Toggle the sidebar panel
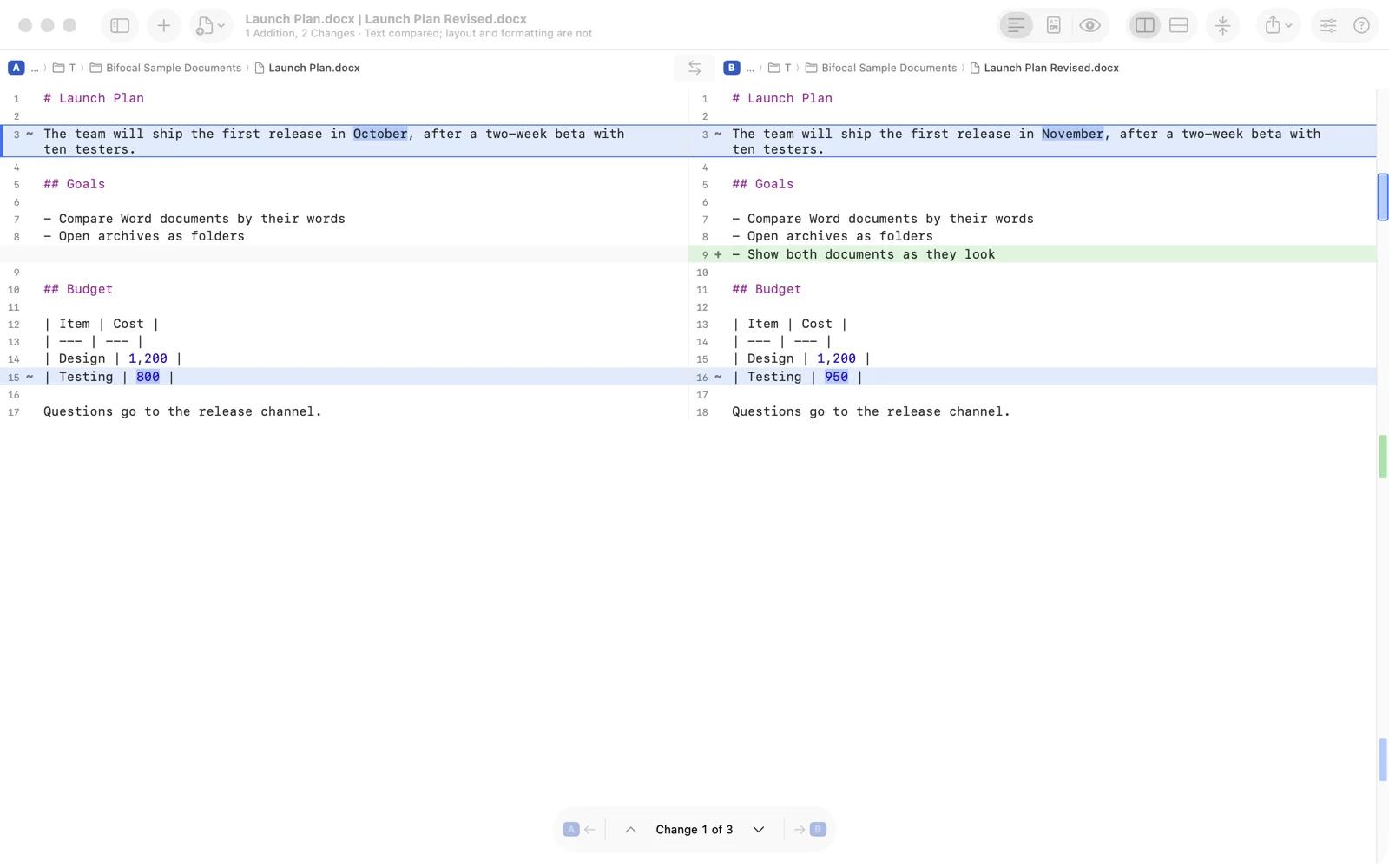Screen dimensions: 1389x868 pyautogui.click(x=120, y=25)
